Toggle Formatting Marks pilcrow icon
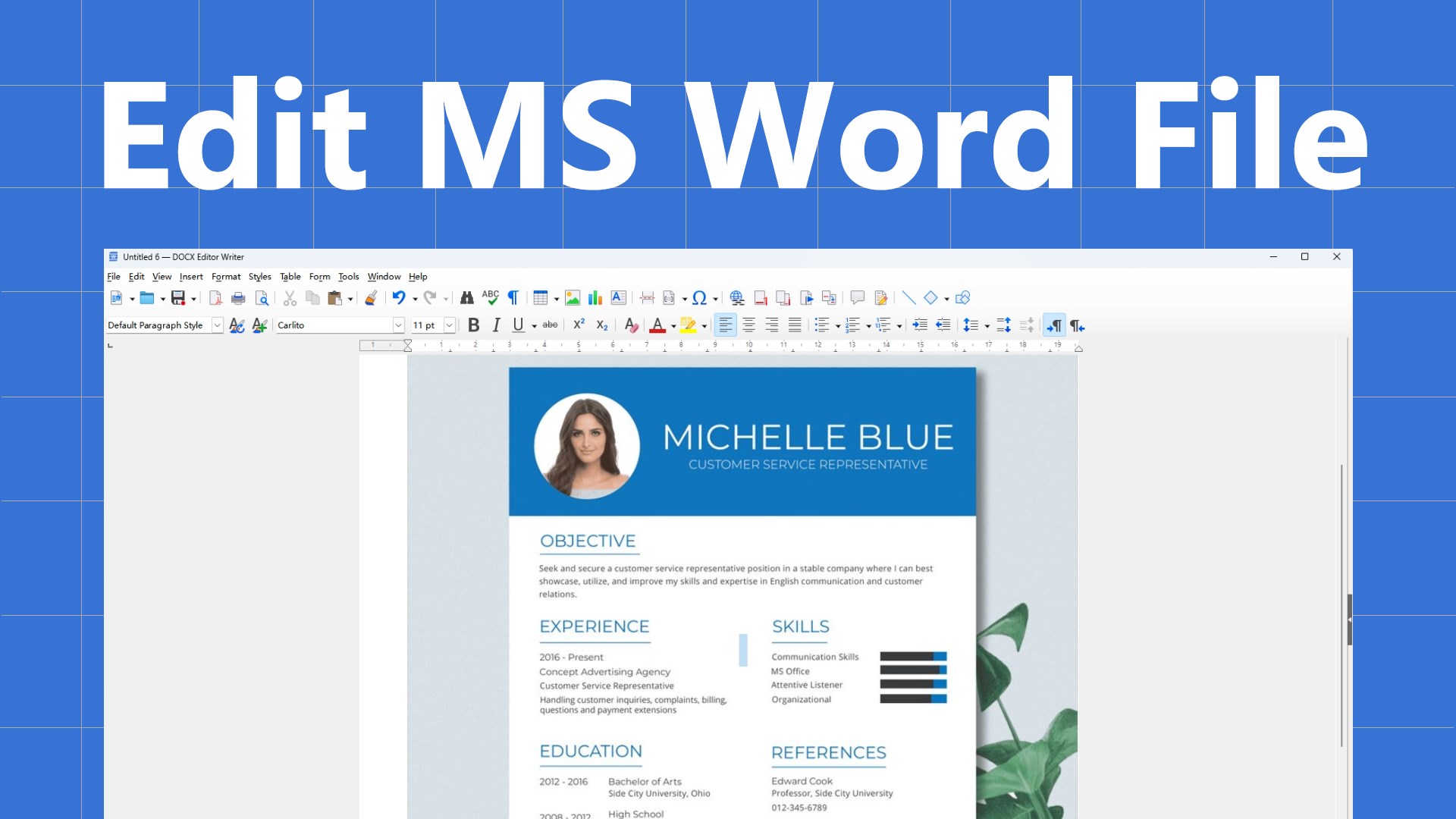The width and height of the screenshot is (1456, 819). 513,298
